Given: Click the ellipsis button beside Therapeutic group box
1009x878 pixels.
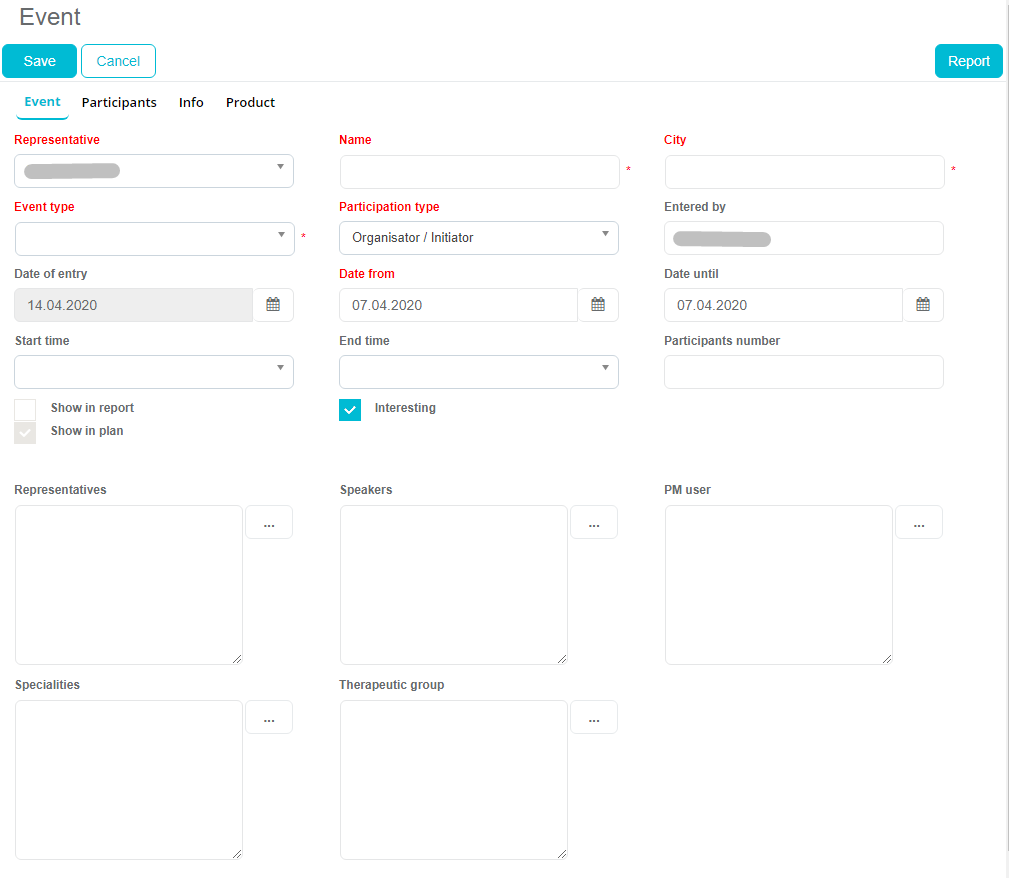Looking at the screenshot, I should click(593, 718).
